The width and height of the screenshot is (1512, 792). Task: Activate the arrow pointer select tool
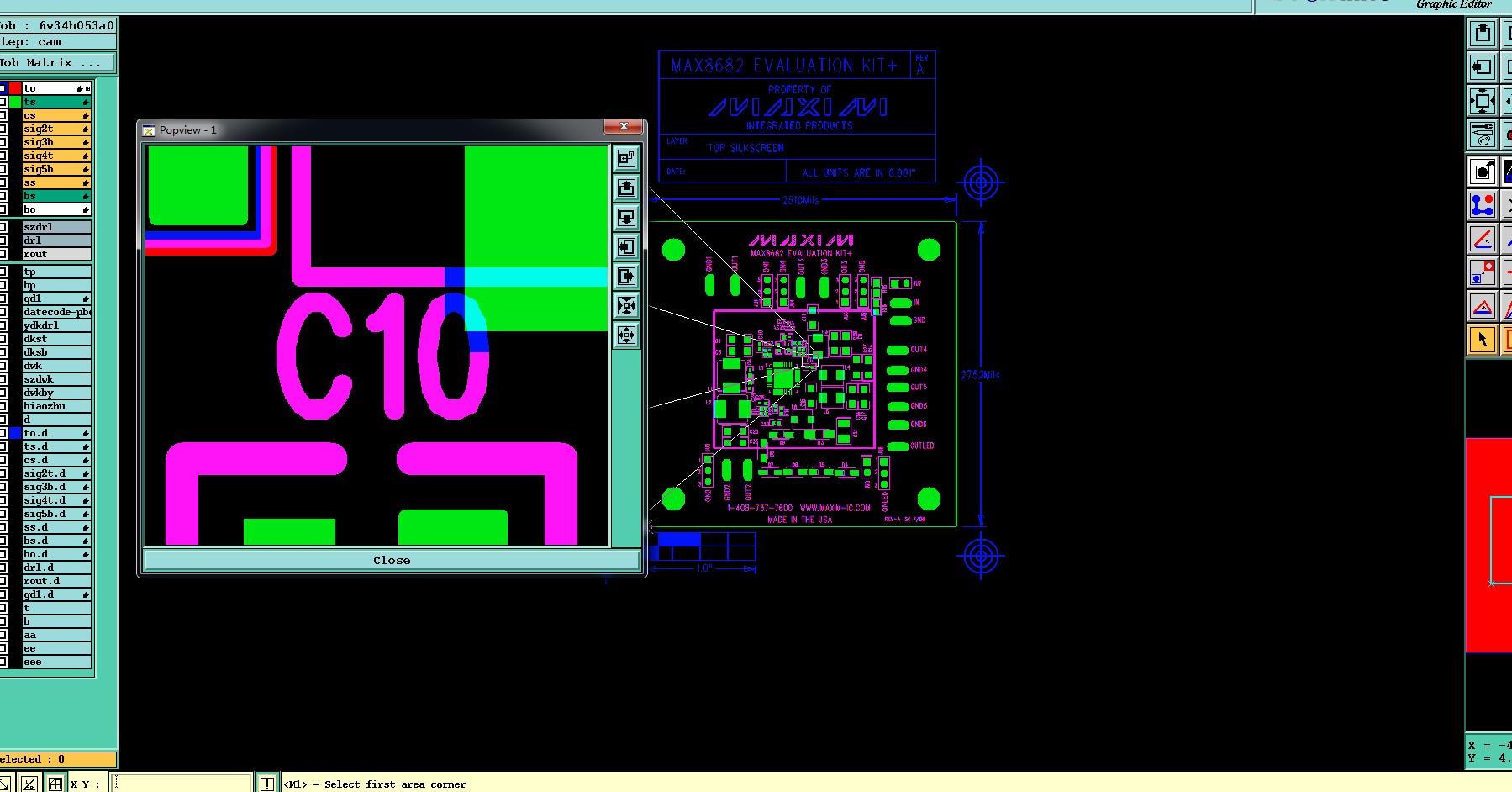coord(1483,340)
